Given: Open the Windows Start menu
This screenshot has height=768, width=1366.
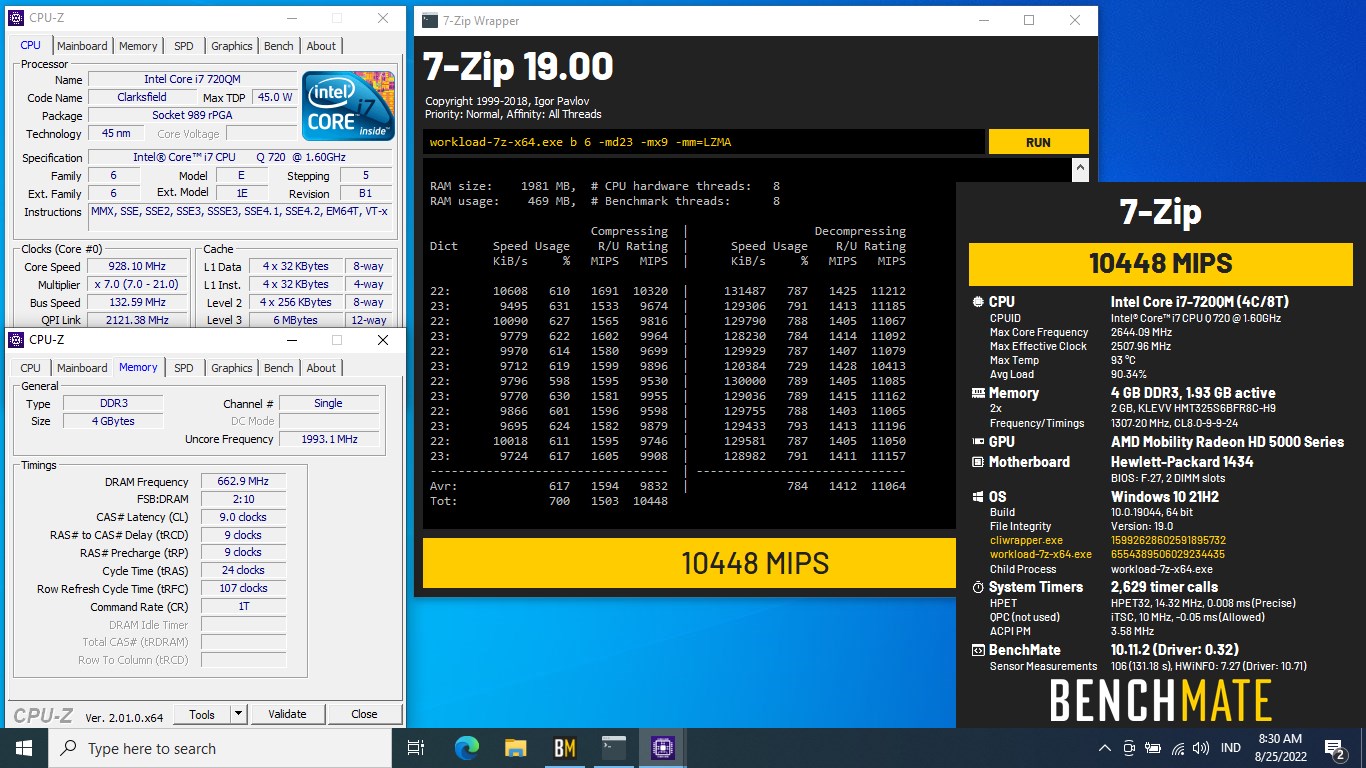Looking at the screenshot, I should click(x=23, y=748).
